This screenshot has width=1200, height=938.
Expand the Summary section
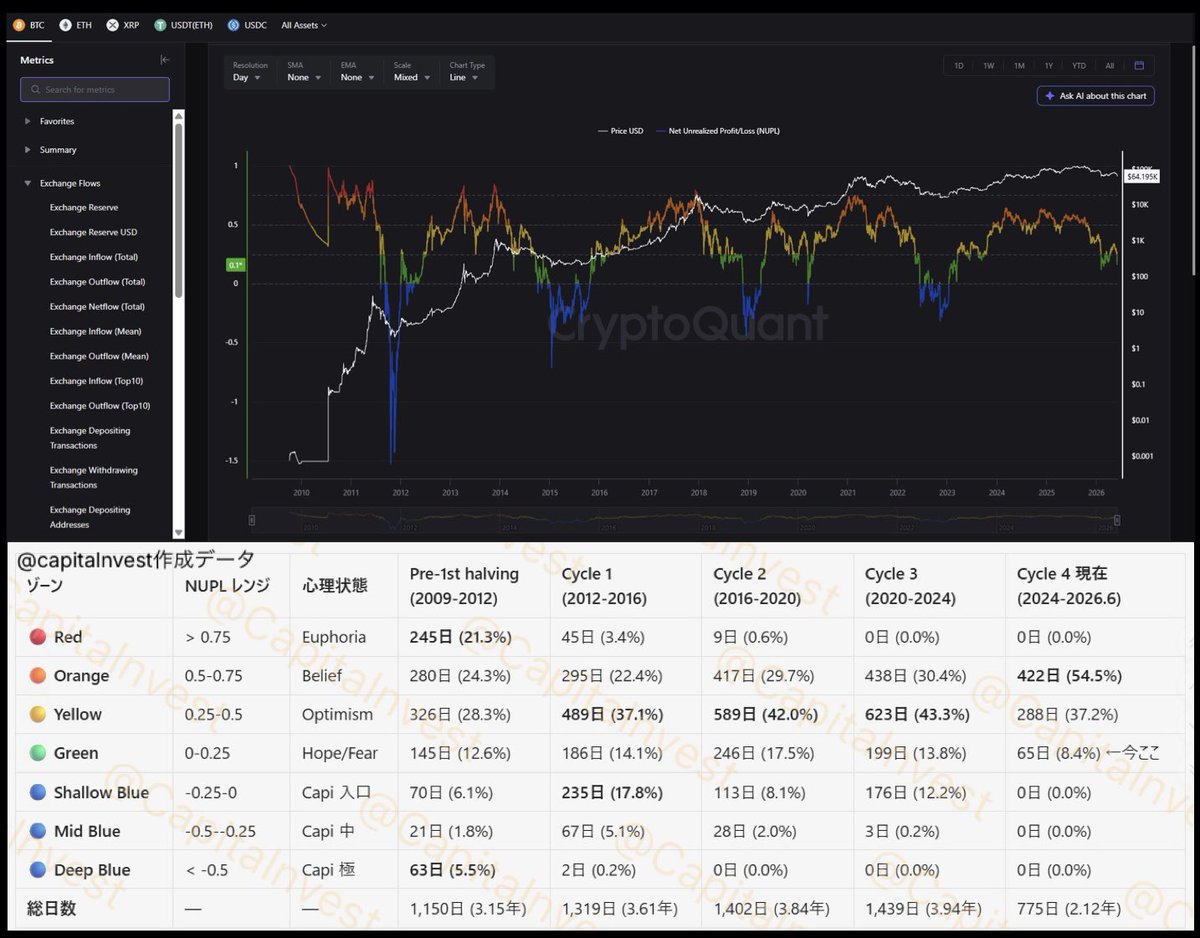58,150
